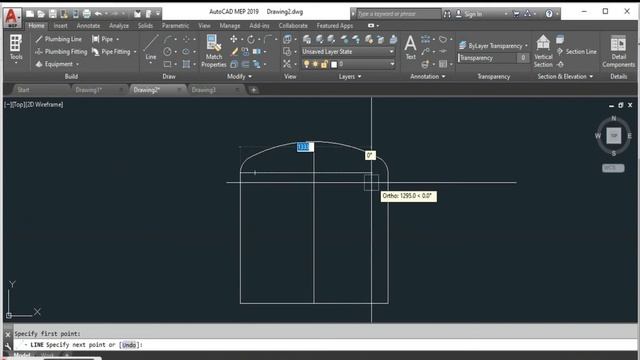Click the [-][Top][2D Wireframe] viewport controls
Viewport: 640px width, 360px height.
point(34,104)
